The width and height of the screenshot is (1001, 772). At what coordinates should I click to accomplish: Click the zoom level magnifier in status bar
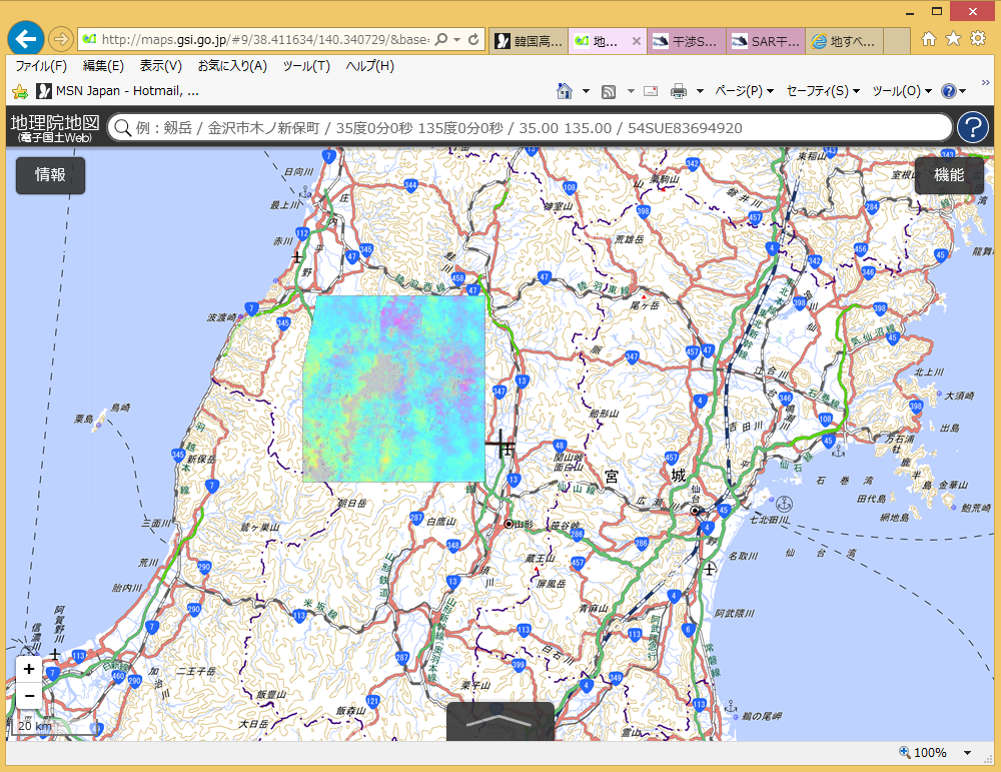pyautogui.click(x=905, y=752)
